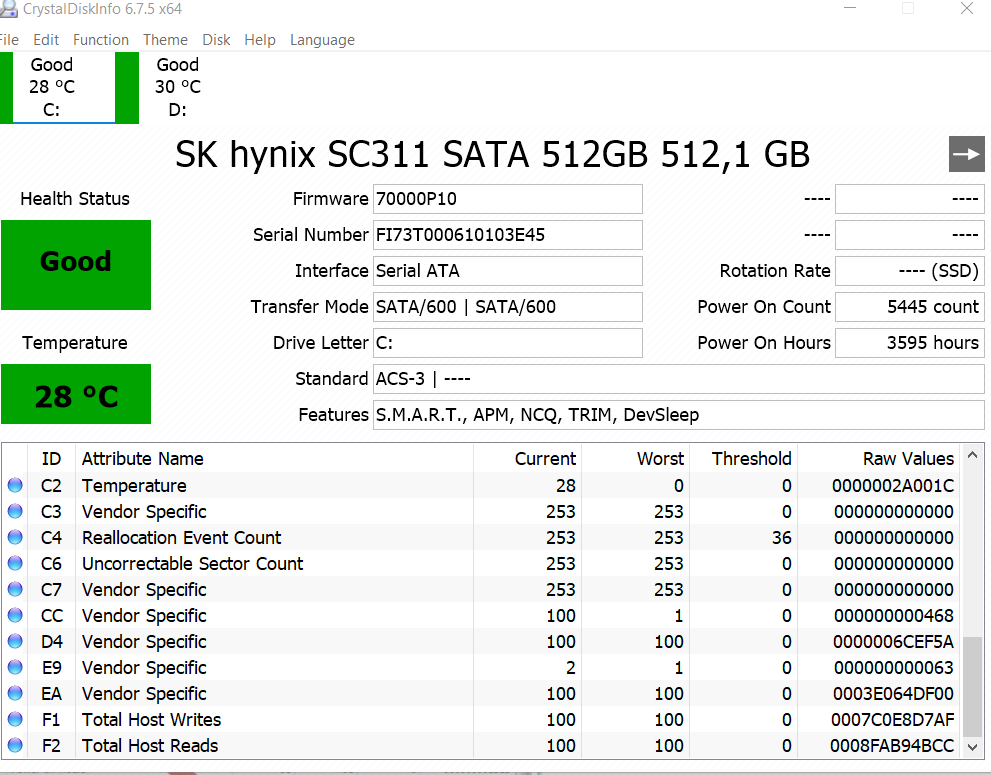This screenshot has width=991, height=775.
Task: Click the Current column header
Action: tap(527, 458)
